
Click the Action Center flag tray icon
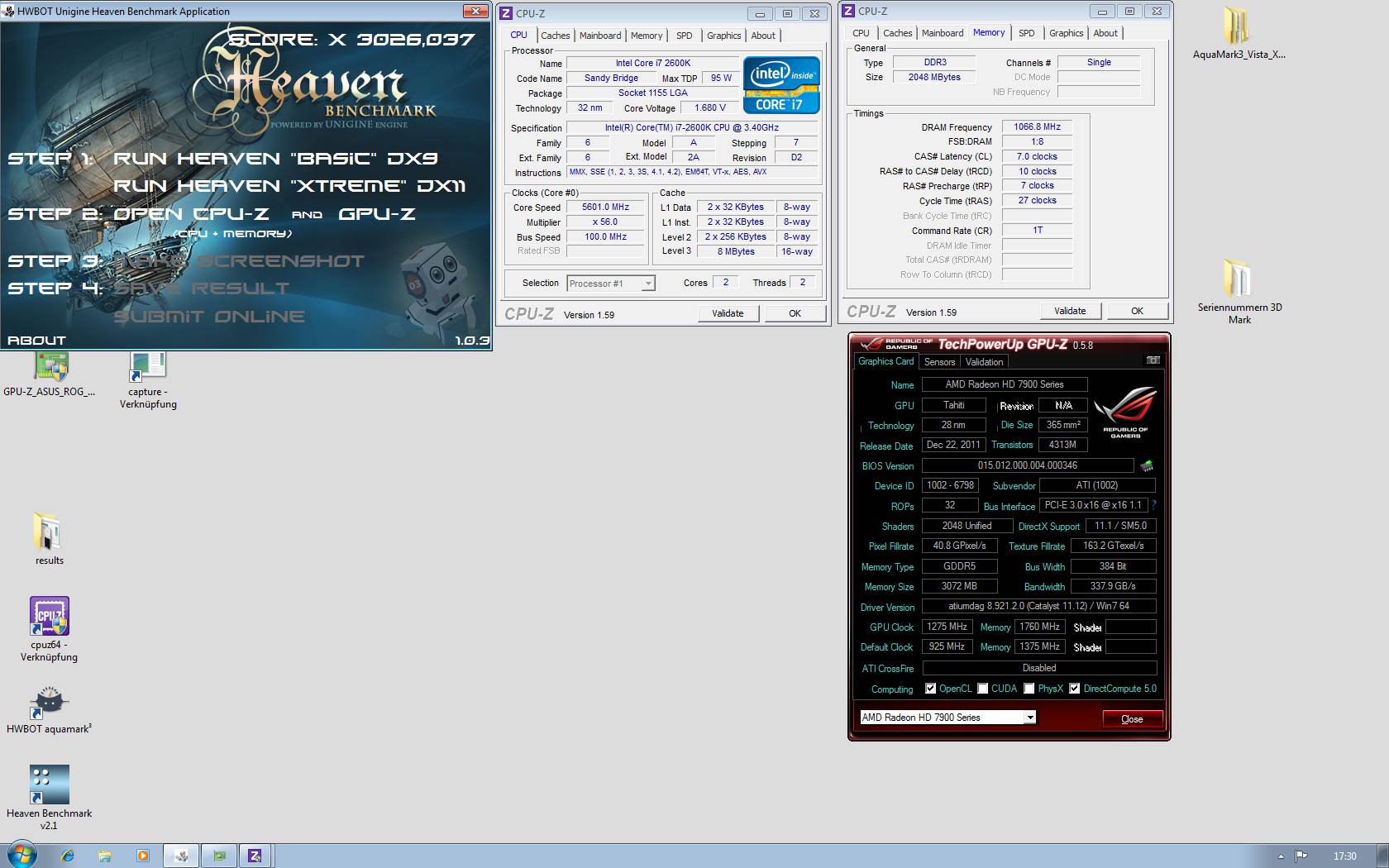click(x=1301, y=856)
